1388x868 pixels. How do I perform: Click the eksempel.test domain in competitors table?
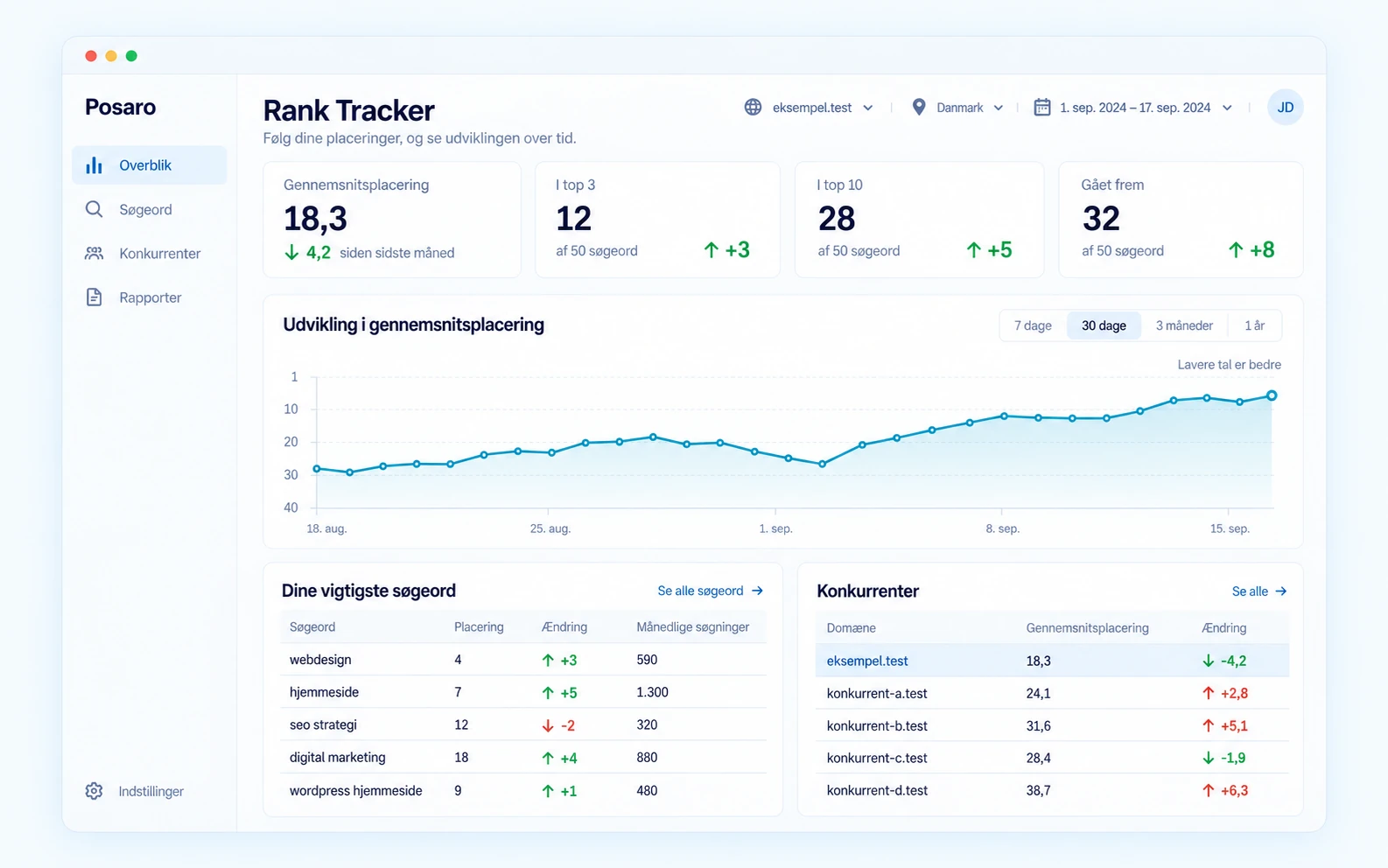click(x=867, y=661)
